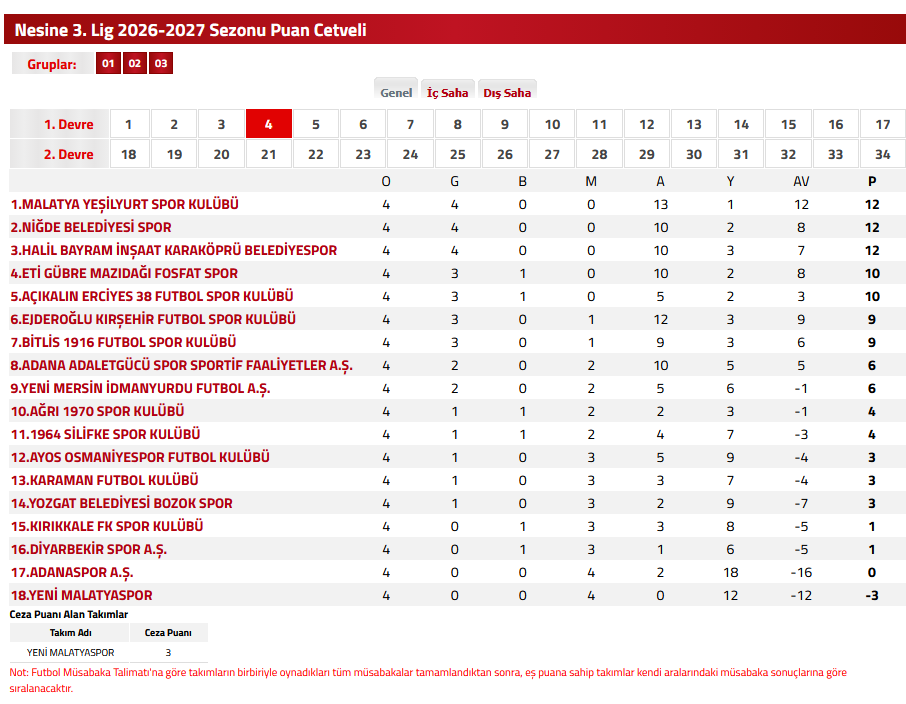Select week 30 in 2. Devre

point(694,154)
